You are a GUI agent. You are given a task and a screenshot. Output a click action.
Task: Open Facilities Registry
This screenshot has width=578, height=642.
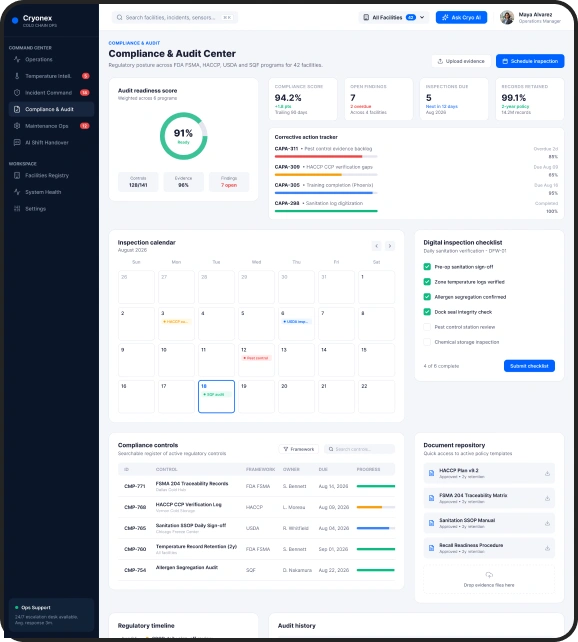pos(51,175)
